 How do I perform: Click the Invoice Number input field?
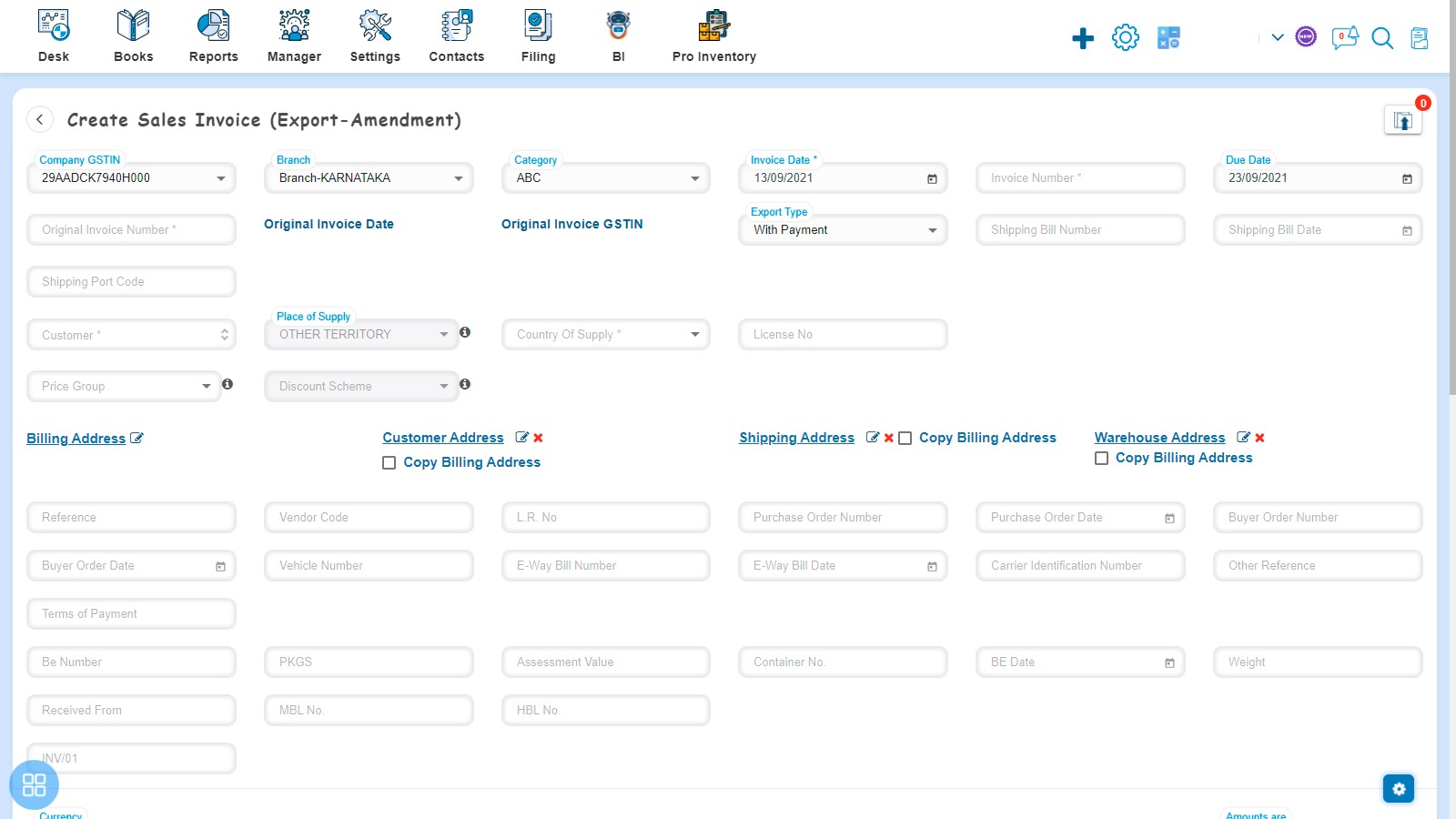pyautogui.click(x=1080, y=177)
